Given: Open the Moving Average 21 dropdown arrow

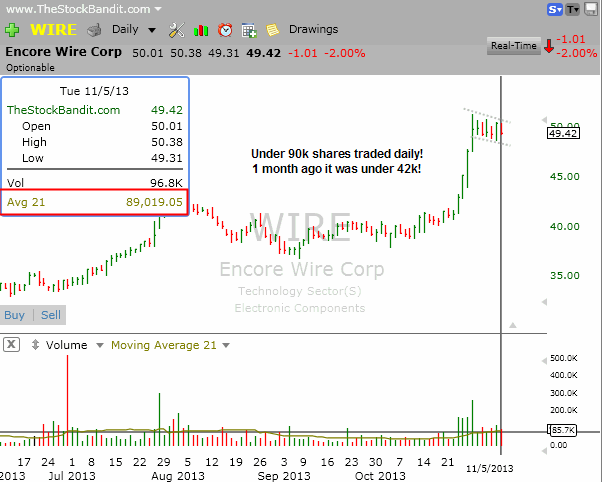Looking at the screenshot, I should coord(226,345).
